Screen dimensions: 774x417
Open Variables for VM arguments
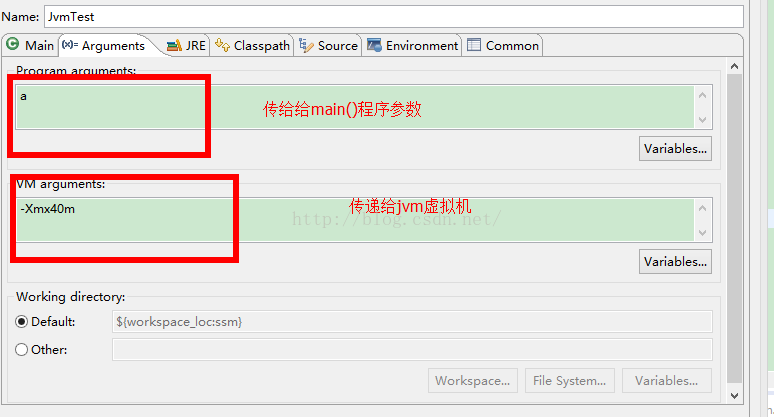[675, 262]
